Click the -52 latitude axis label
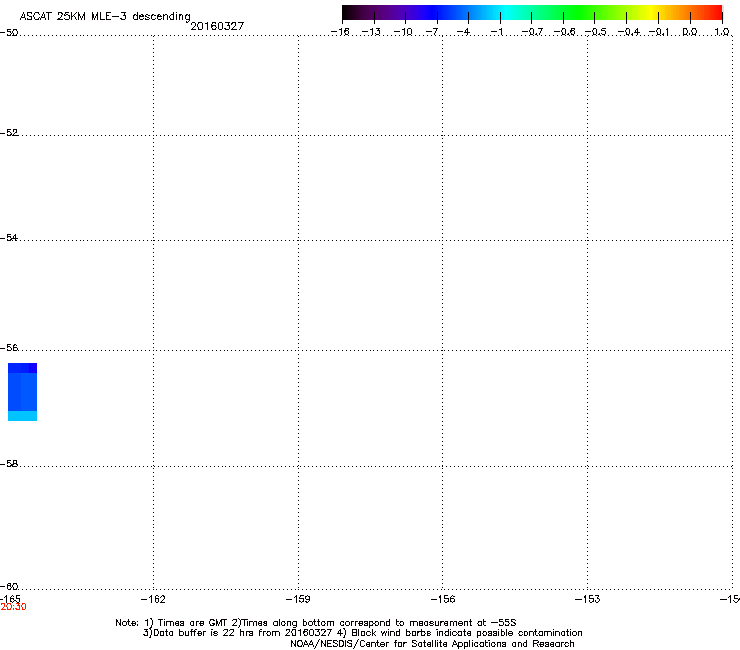740x650 pixels. [x=9, y=133]
